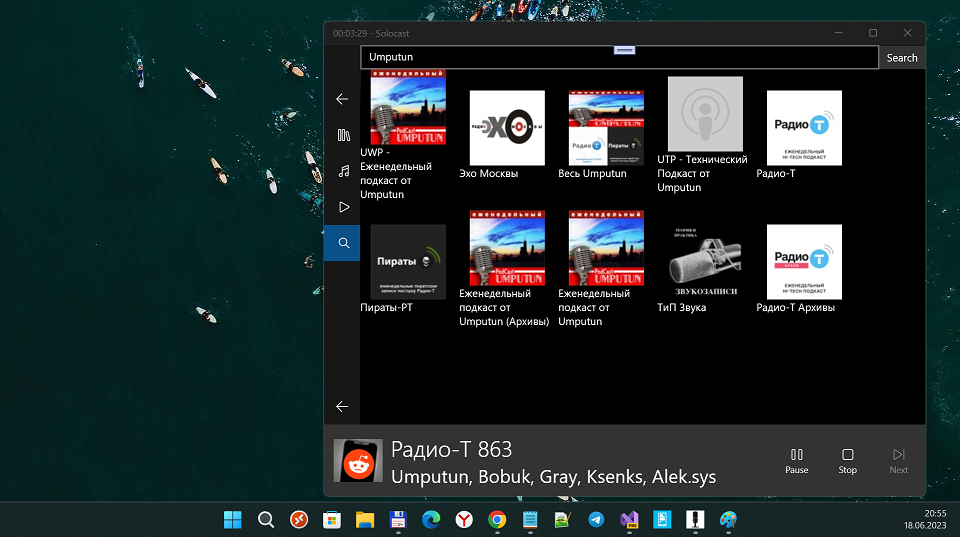960x537 pixels.
Task: Open Еженедельный подкаст от Umputun (Архивы) cover
Action: coord(507,248)
